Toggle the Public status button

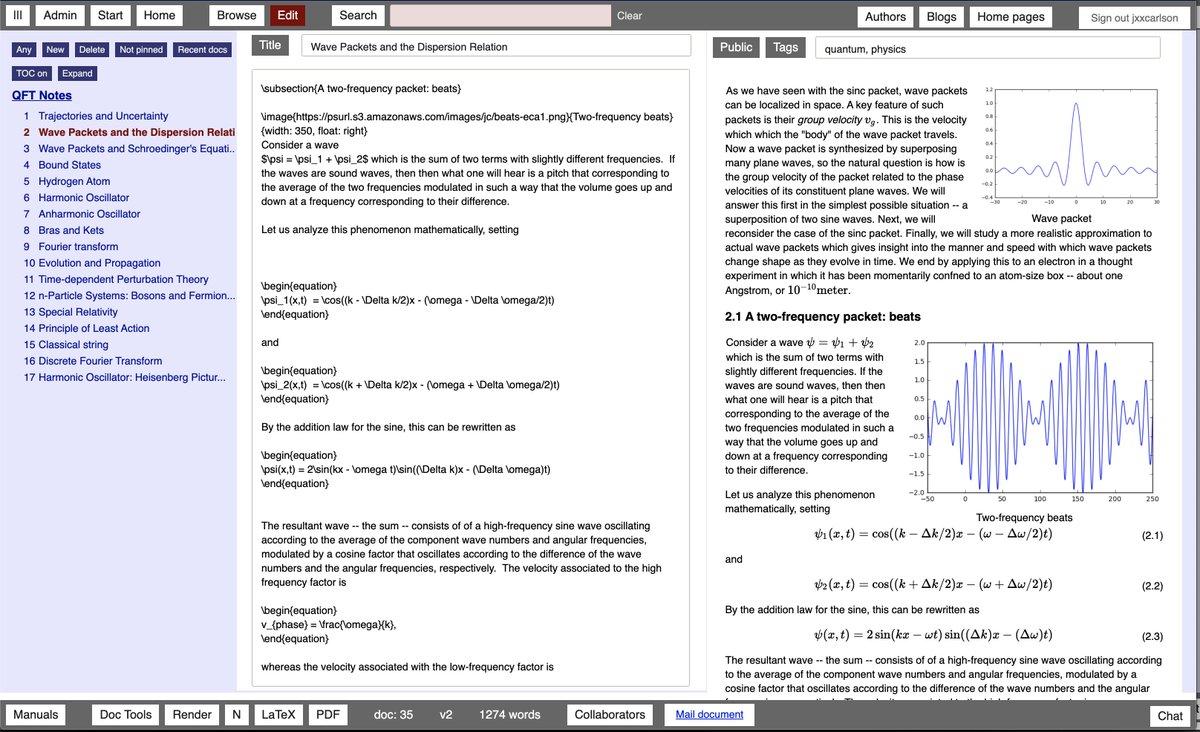(736, 47)
